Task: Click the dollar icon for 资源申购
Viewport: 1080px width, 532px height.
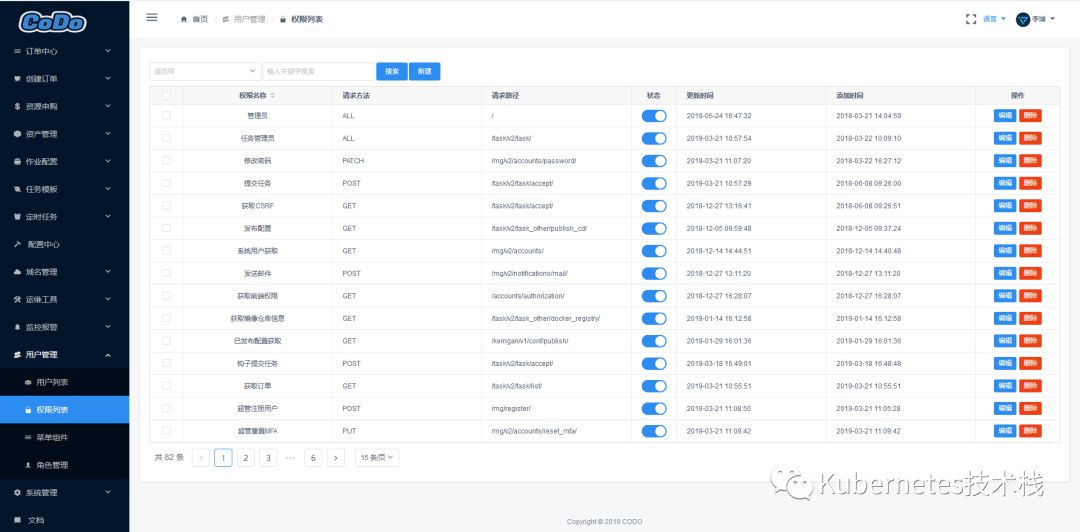Action: pyautogui.click(x=18, y=106)
